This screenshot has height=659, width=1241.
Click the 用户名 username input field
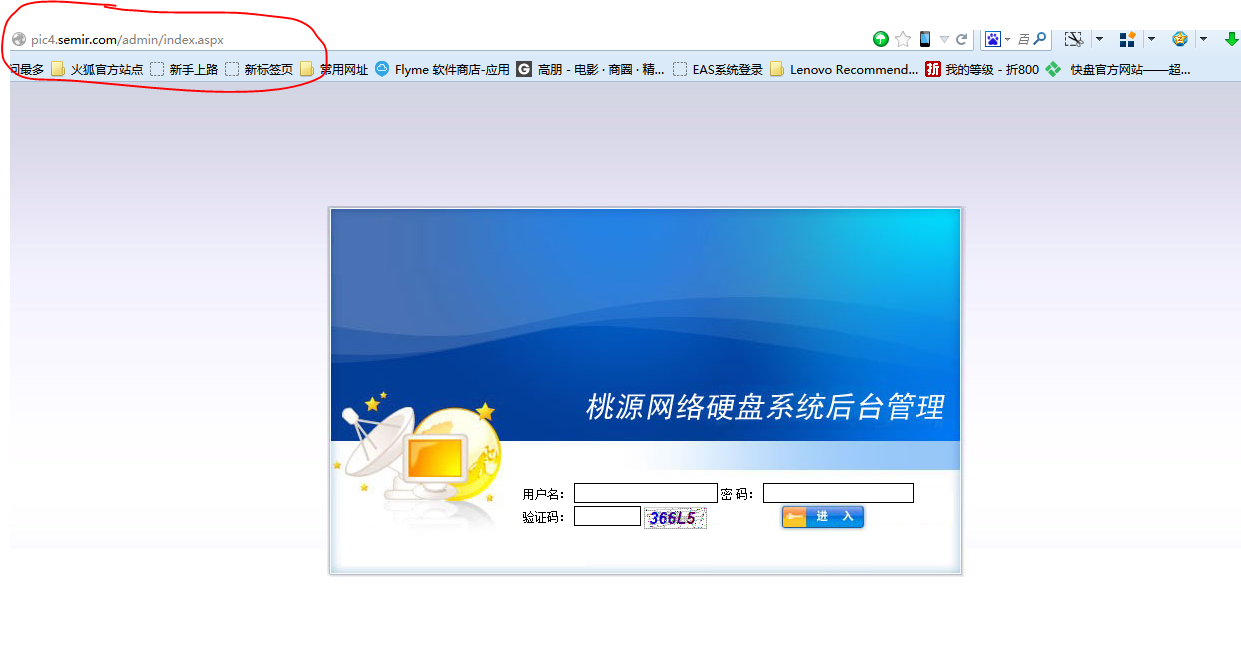pyautogui.click(x=646, y=493)
